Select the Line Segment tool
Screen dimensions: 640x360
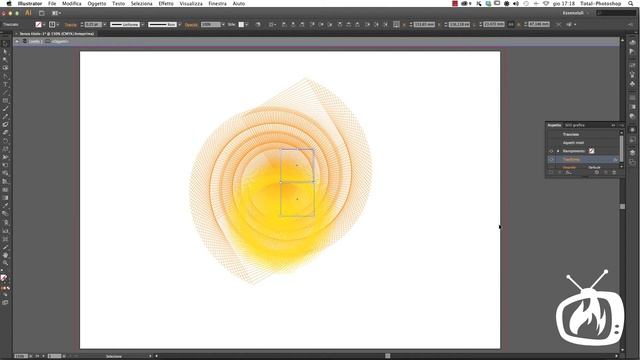5,92
